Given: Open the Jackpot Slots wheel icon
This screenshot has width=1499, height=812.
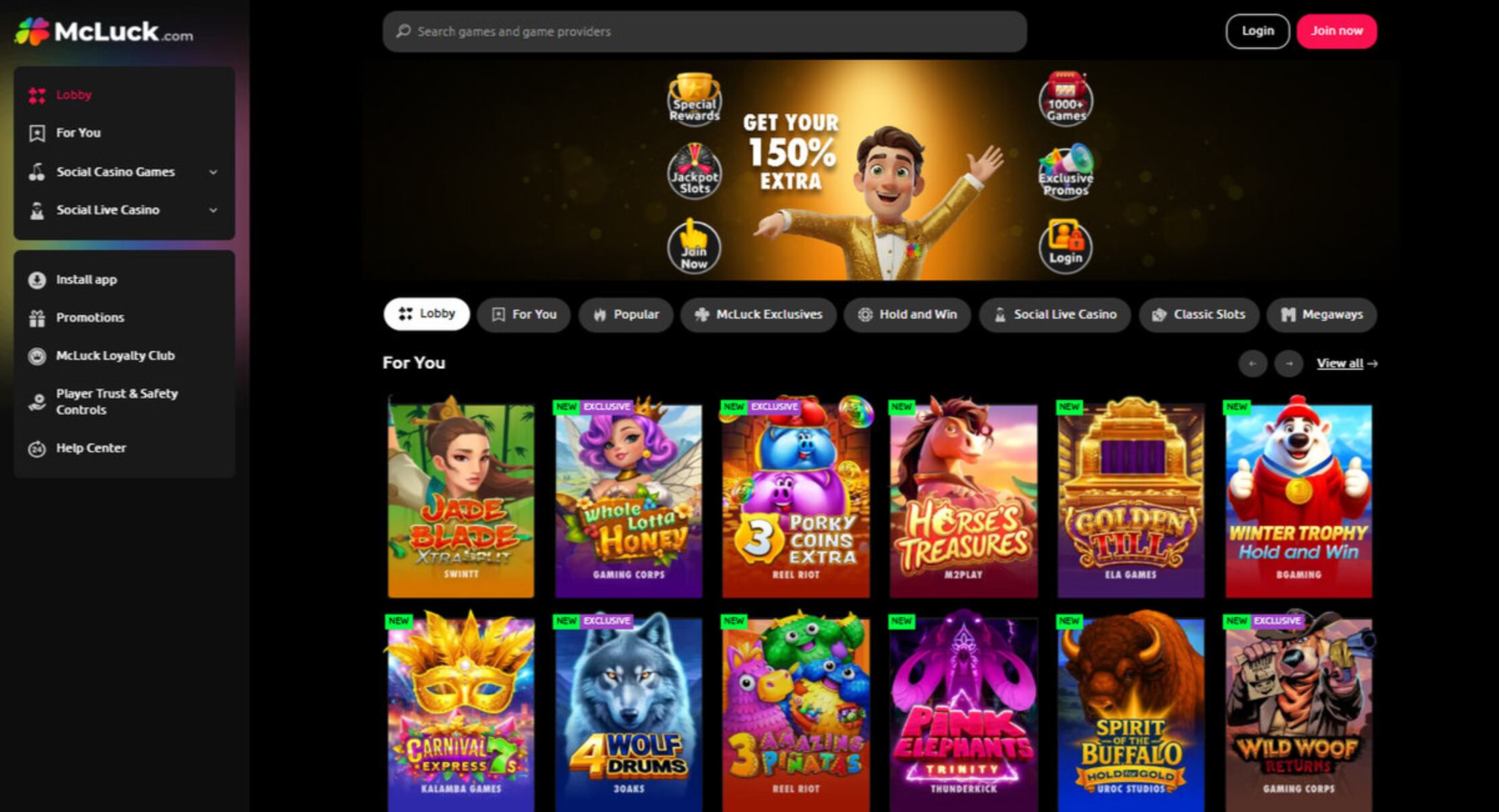Looking at the screenshot, I should click(x=694, y=171).
